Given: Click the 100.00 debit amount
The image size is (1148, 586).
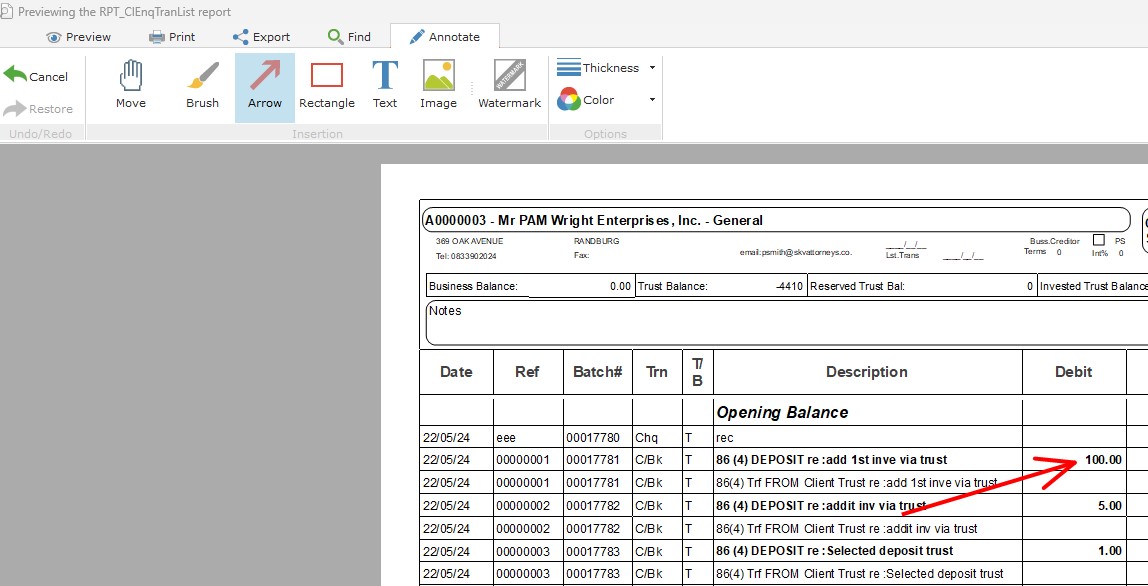Looking at the screenshot, I should [1102, 460].
